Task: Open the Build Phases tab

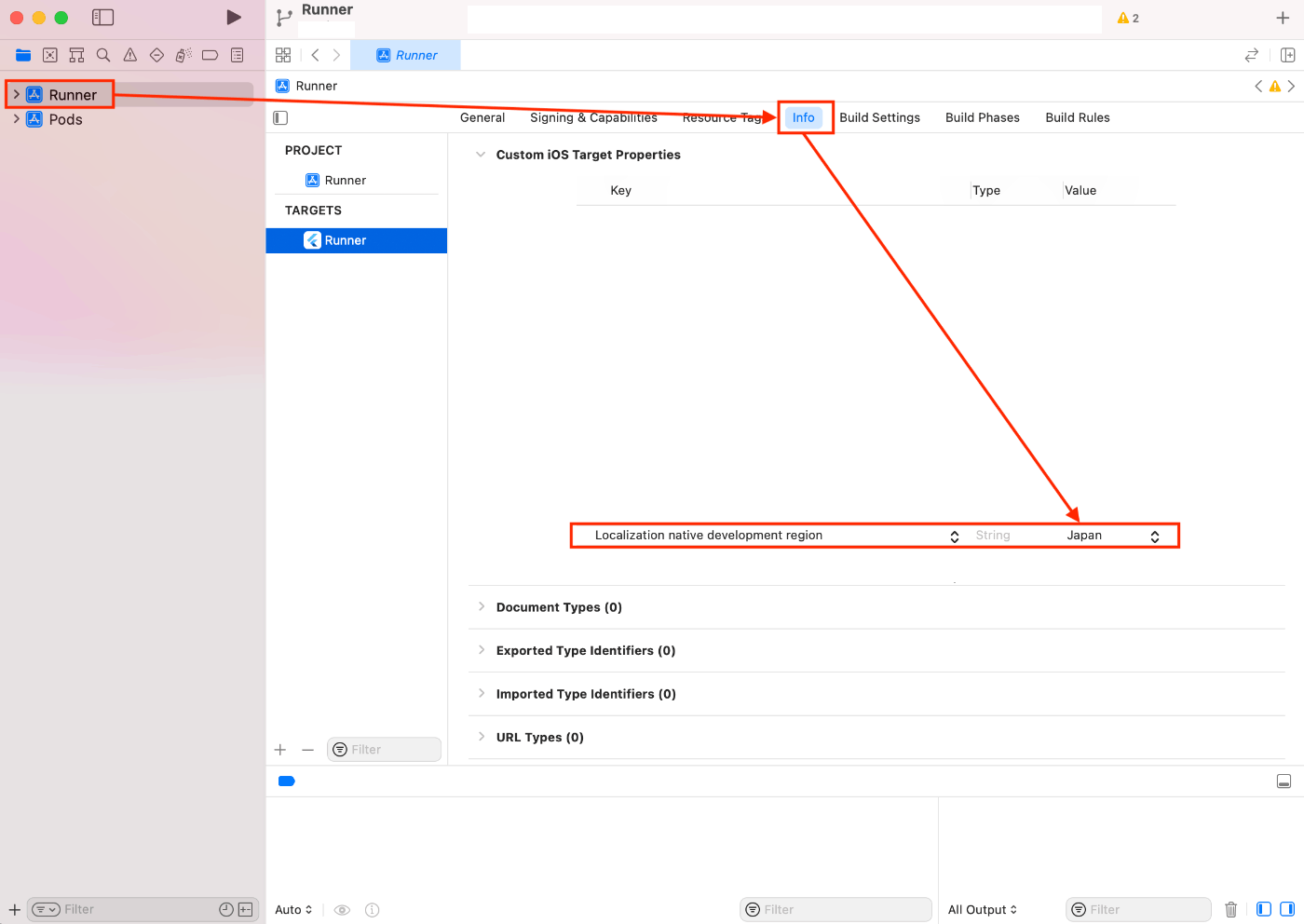Action: 982,117
